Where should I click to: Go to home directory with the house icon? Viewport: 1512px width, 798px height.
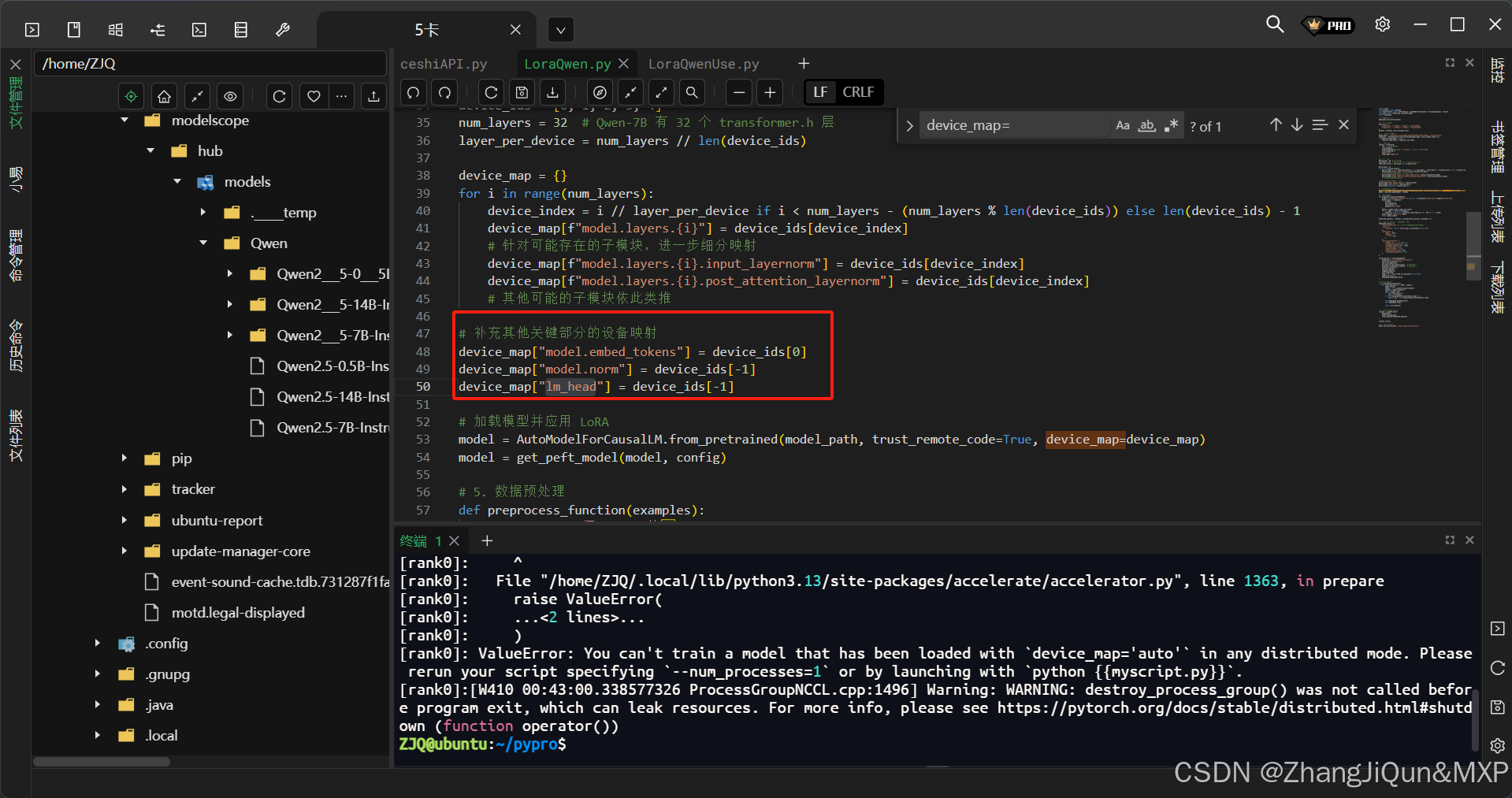[163, 96]
